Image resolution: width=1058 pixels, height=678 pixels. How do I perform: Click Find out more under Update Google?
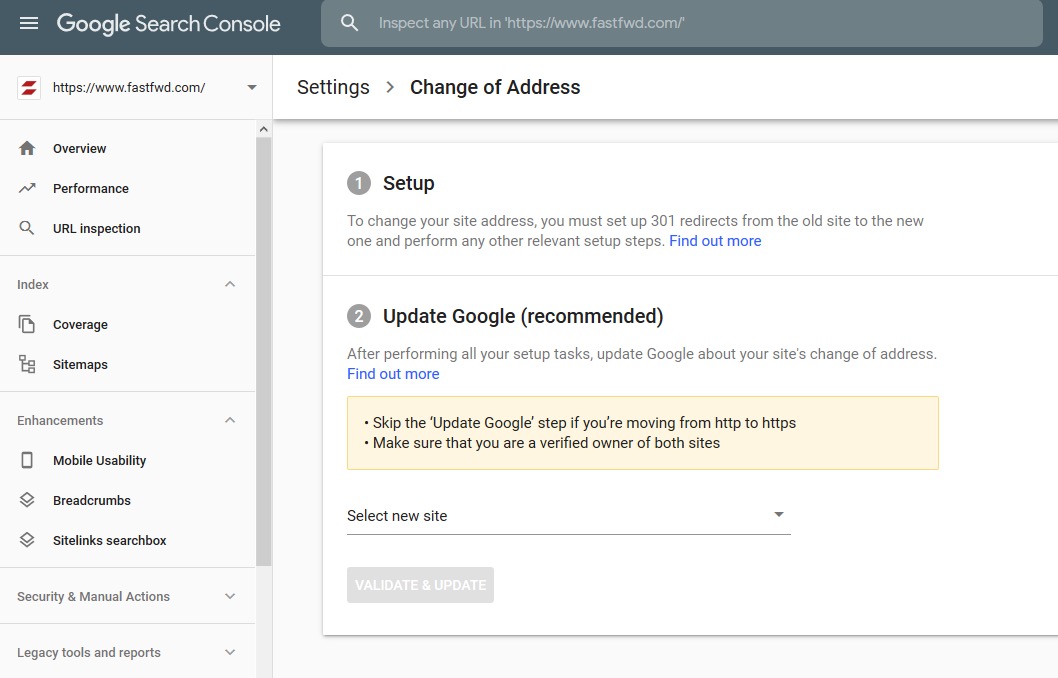coord(393,374)
